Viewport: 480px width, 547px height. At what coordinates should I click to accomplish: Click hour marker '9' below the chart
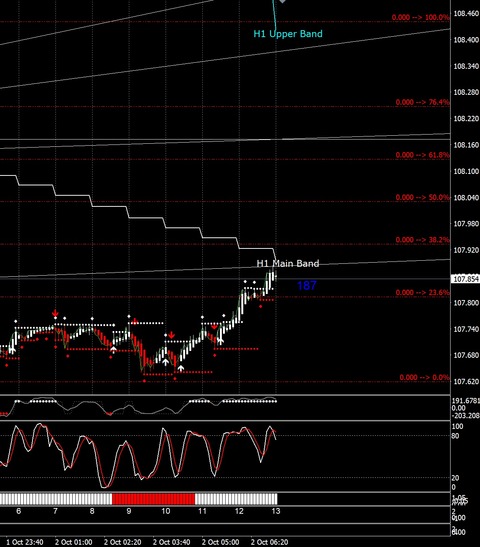(129, 511)
